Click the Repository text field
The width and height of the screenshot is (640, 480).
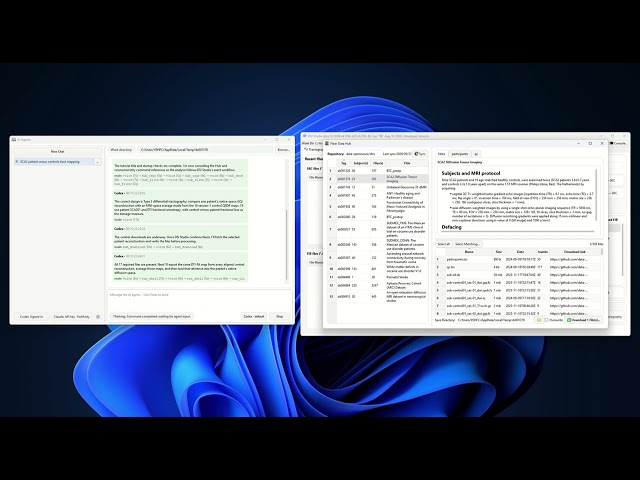pos(362,154)
